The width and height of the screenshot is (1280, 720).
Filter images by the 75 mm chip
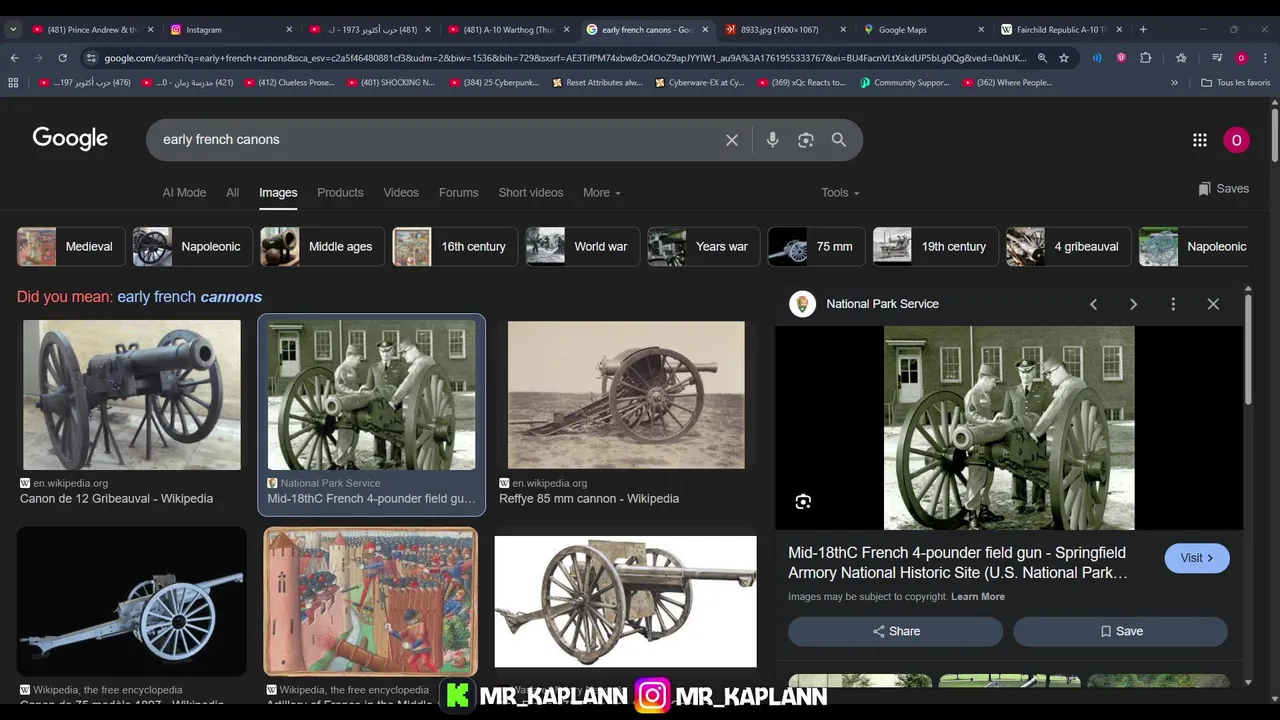coord(816,247)
